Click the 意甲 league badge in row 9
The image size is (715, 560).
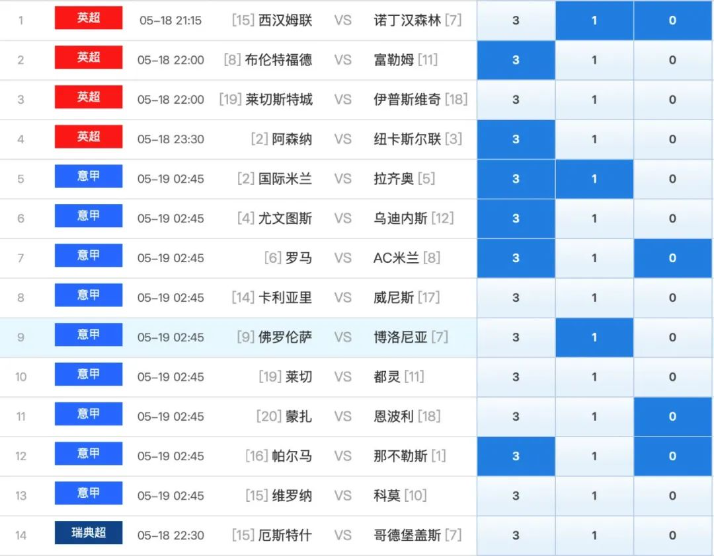click(x=88, y=335)
